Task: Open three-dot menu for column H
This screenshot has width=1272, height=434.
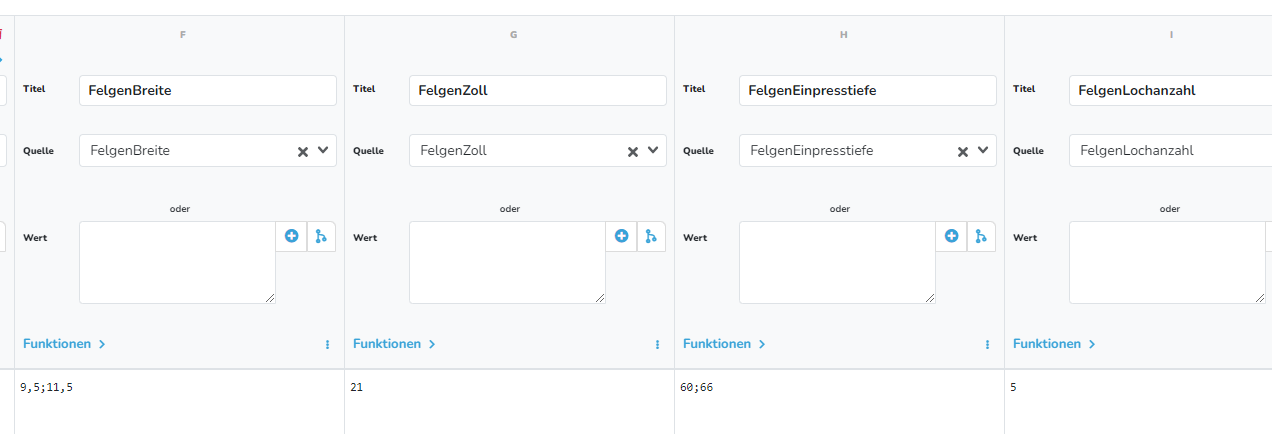Action: [987, 344]
